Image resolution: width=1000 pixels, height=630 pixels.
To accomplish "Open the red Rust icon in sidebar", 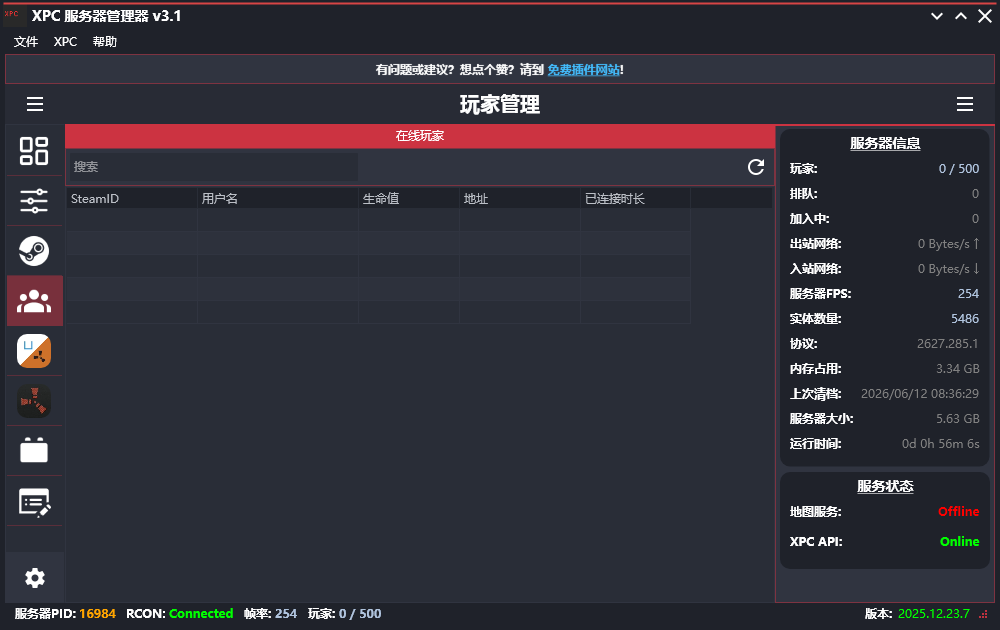I will 34,401.
